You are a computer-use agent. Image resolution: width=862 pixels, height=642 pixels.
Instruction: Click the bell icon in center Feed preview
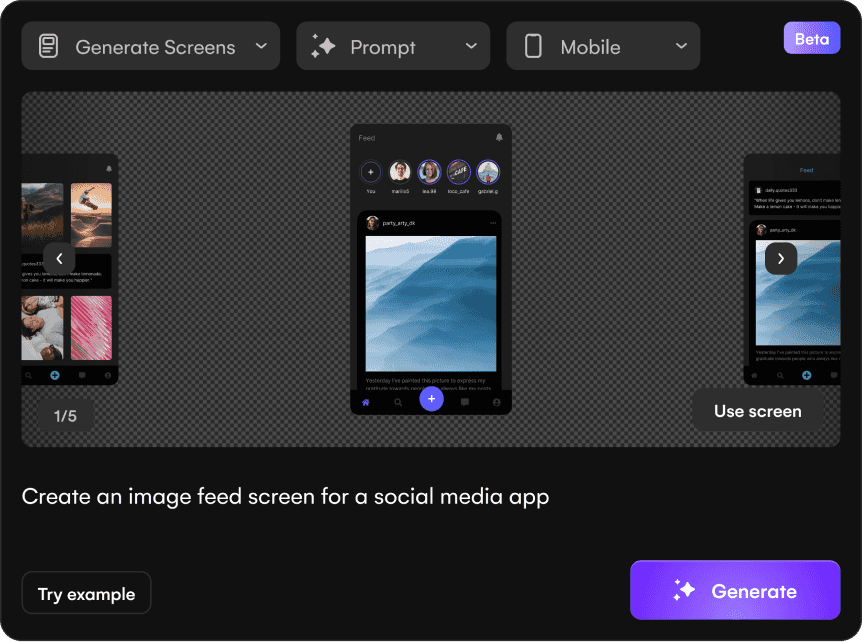pos(499,137)
